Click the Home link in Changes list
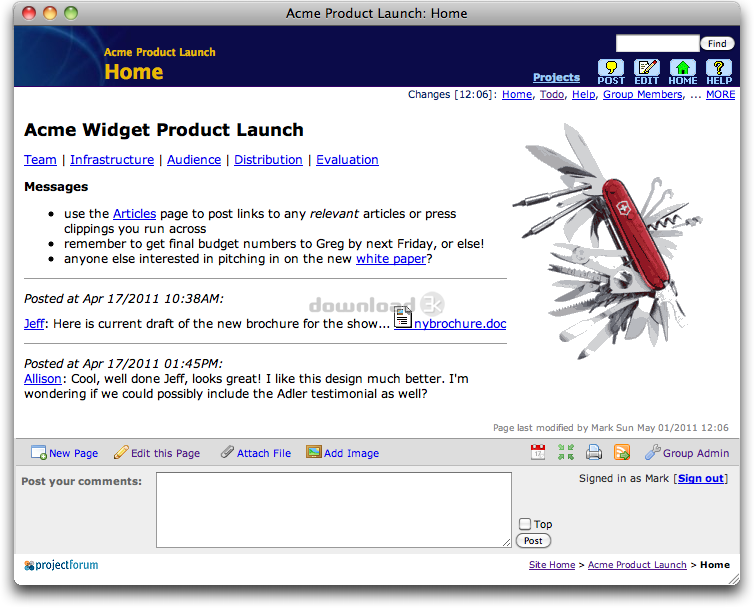754x608 pixels. coord(517,94)
